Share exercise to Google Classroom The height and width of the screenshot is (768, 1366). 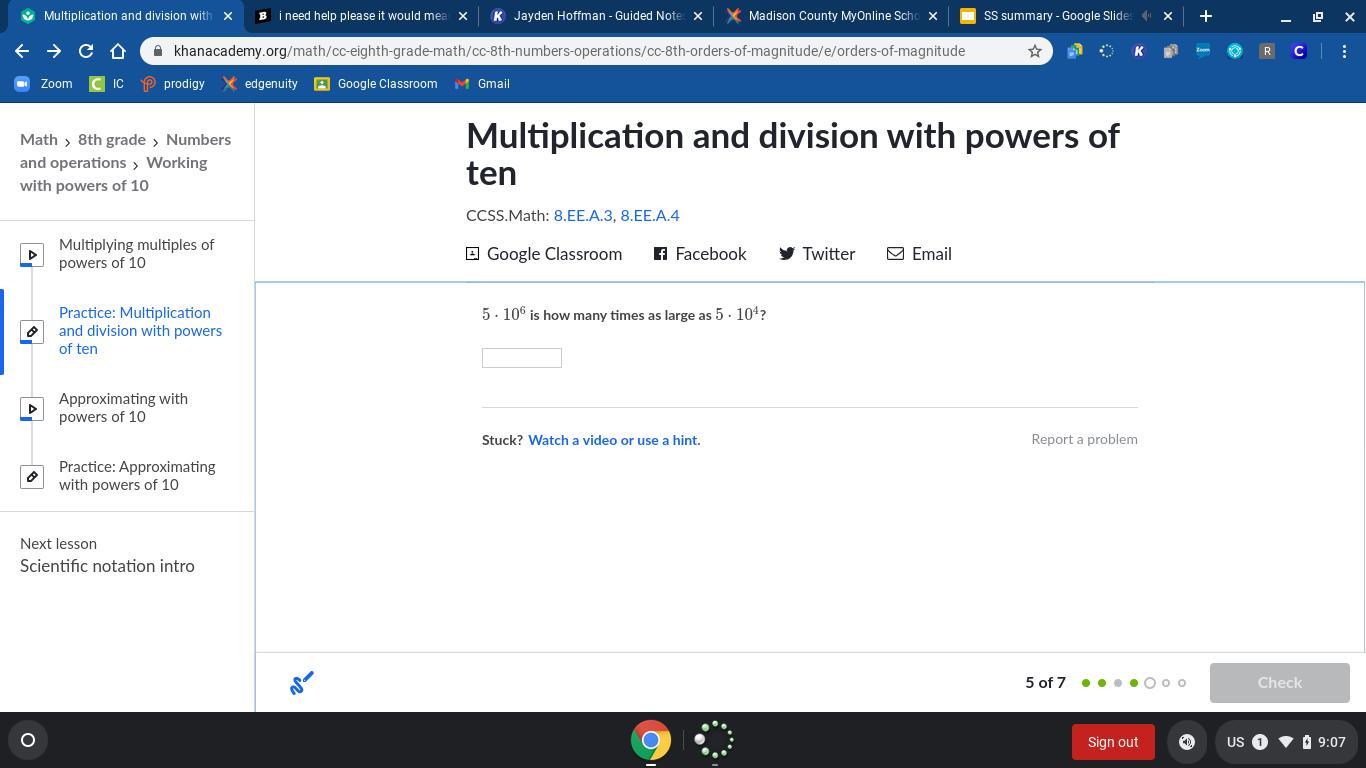pyautogui.click(x=544, y=254)
